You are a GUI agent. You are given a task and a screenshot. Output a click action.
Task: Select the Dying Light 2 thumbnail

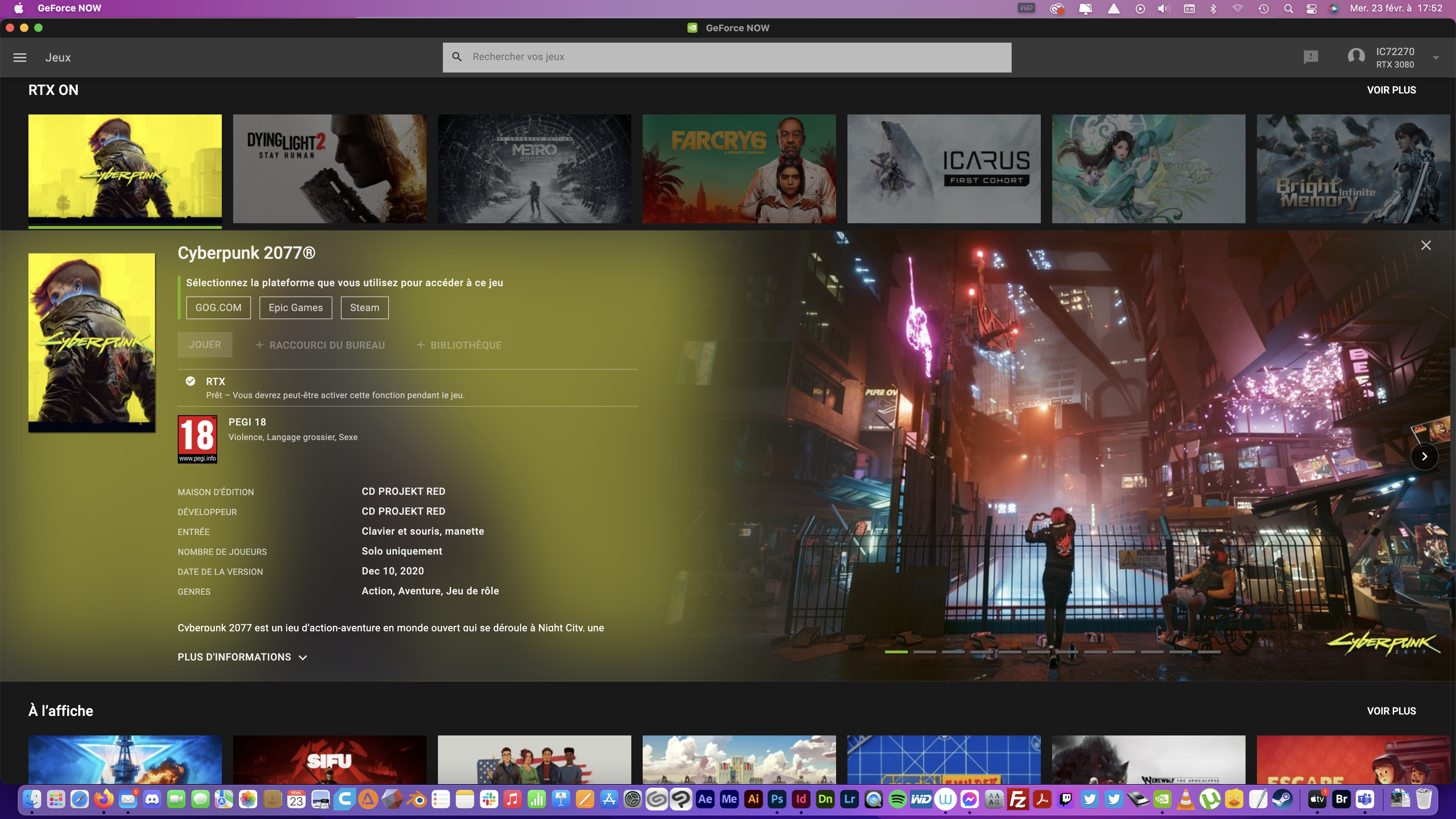pyautogui.click(x=330, y=168)
